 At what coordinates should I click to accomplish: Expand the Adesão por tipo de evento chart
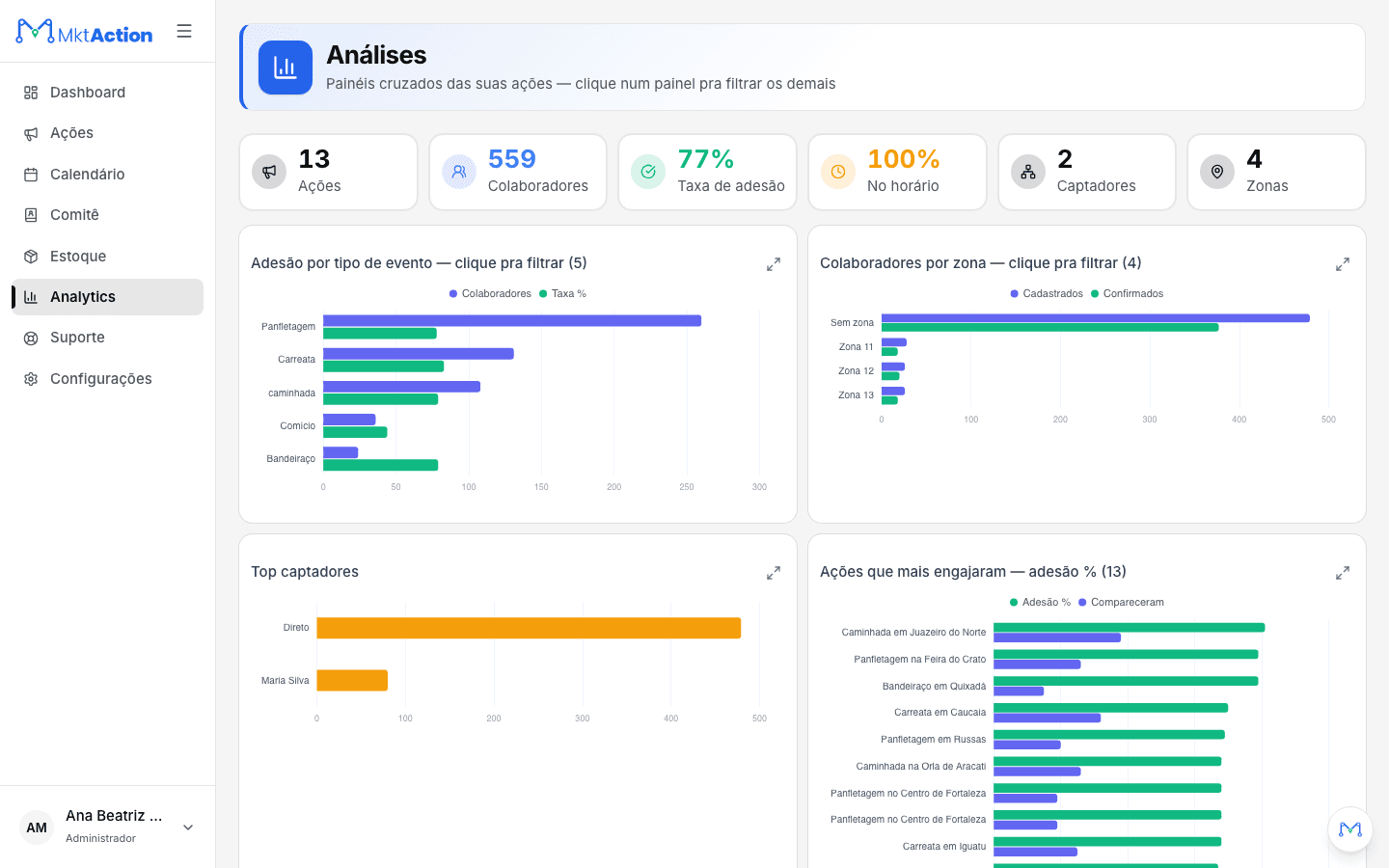(774, 264)
